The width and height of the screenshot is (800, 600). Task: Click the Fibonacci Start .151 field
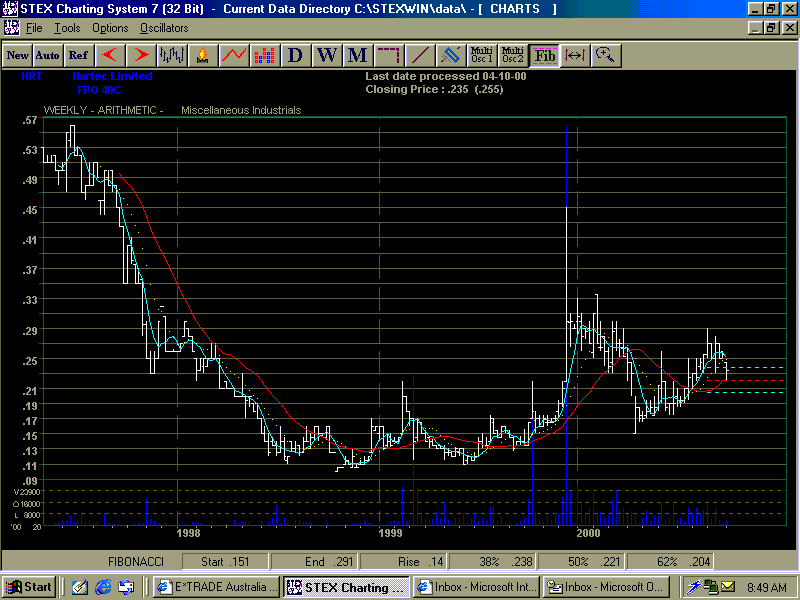click(225, 562)
